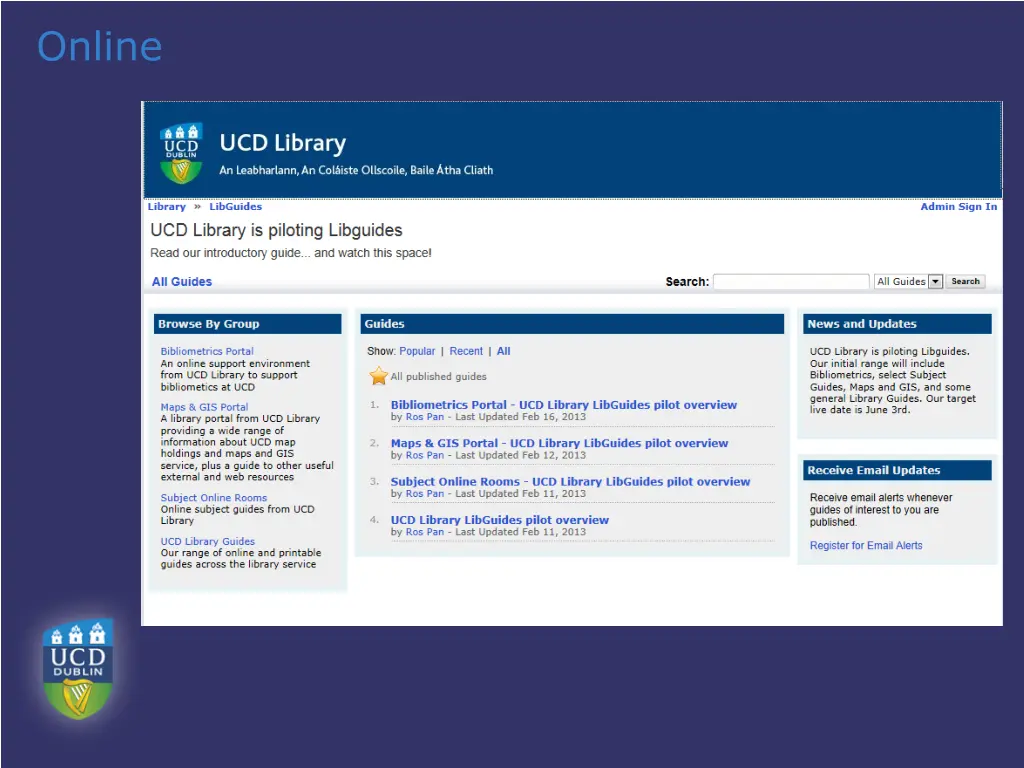The width and height of the screenshot is (1024, 768).
Task: Click Ros Pan author link on Feb 16 guide
Action: [x=424, y=417]
